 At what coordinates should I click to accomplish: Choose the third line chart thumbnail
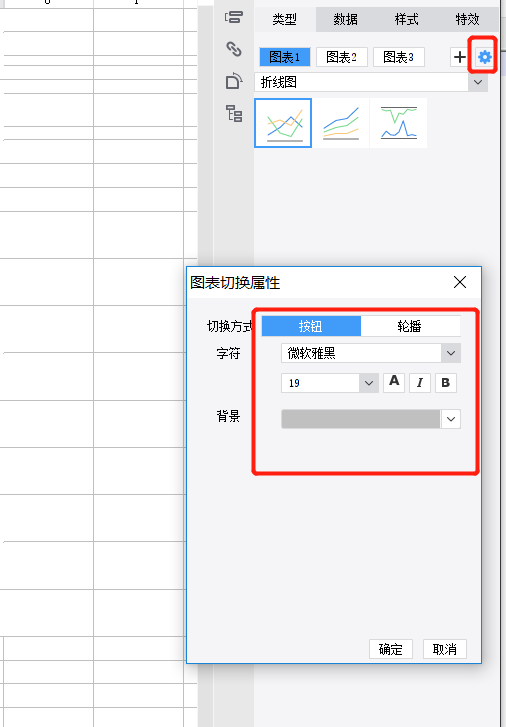tap(398, 123)
